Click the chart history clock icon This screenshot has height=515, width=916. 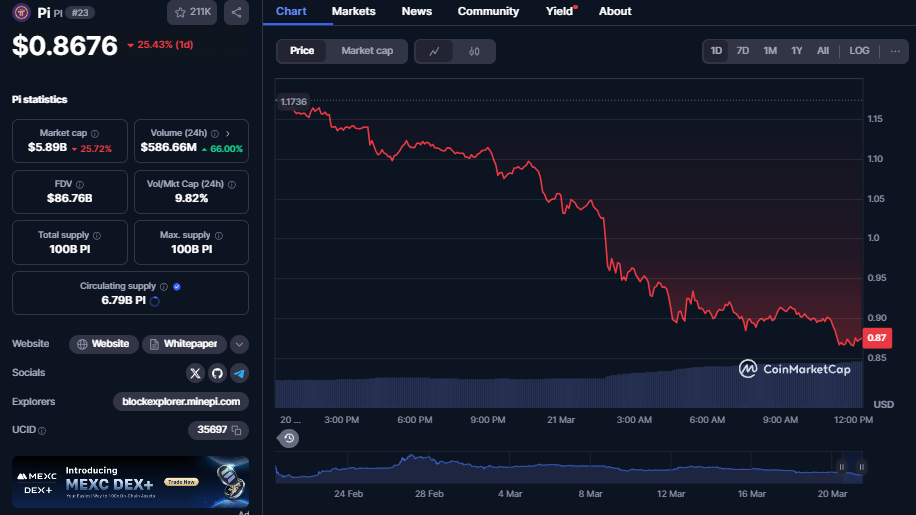coord(289,439)
